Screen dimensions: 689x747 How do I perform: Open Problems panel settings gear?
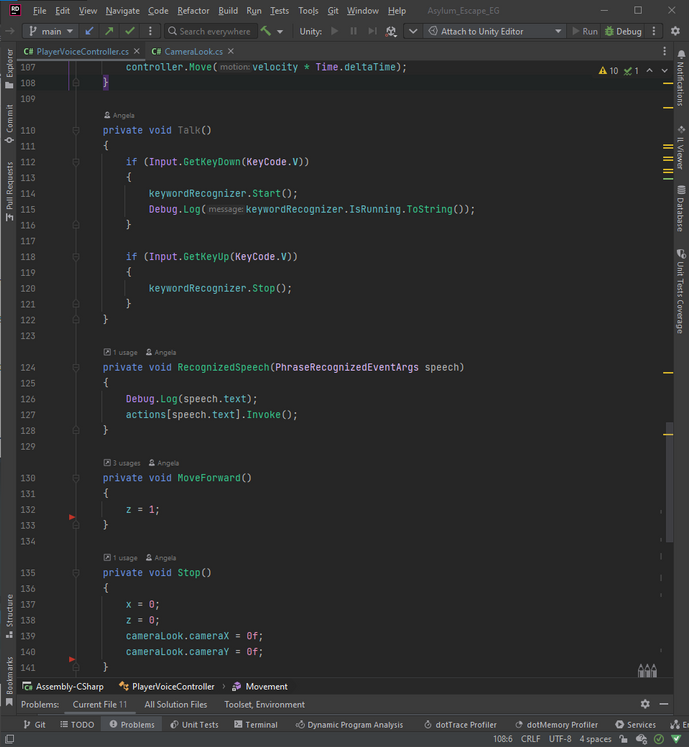click(645, 704)
